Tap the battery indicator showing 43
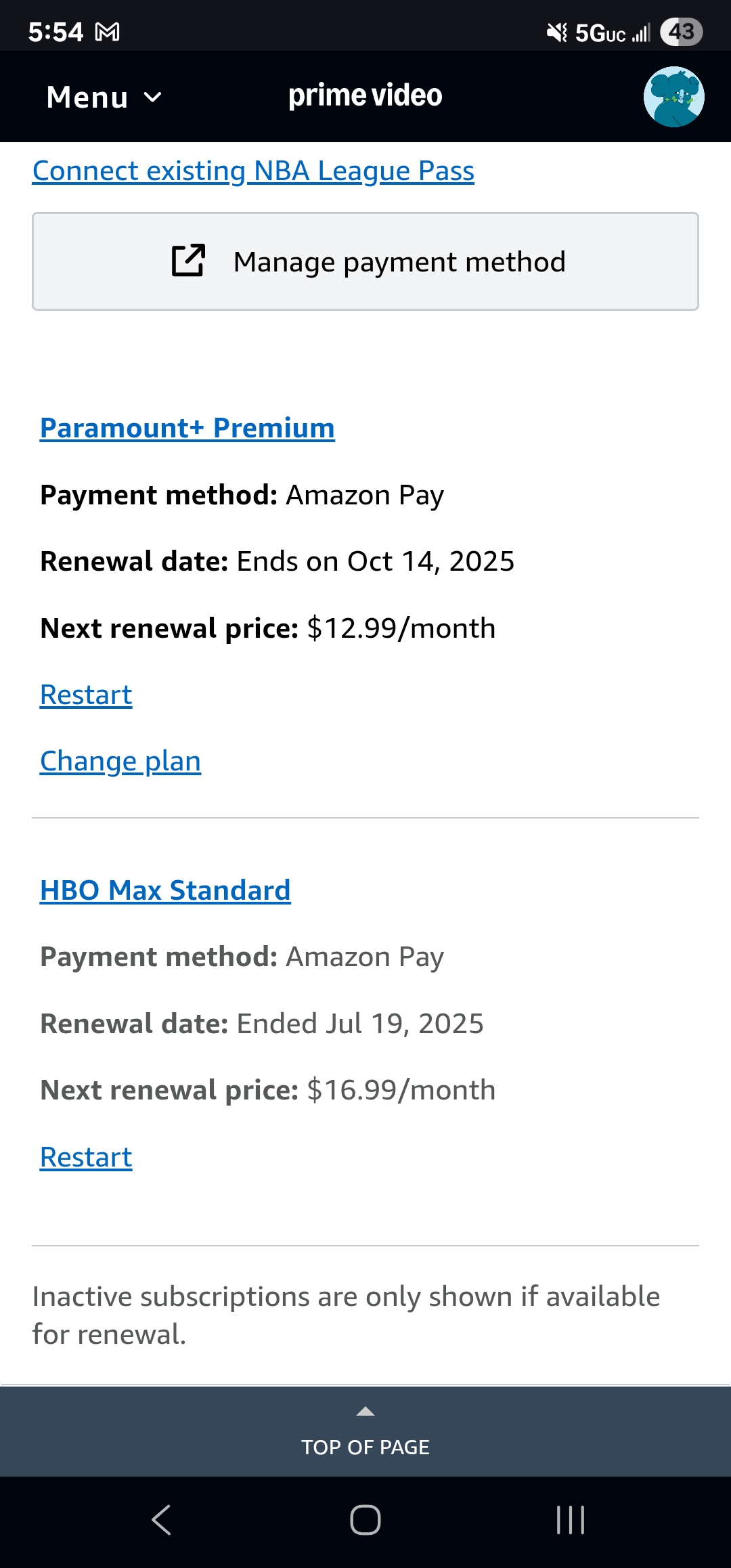Viewport: 731px width, 1568px height. (682, 32)
